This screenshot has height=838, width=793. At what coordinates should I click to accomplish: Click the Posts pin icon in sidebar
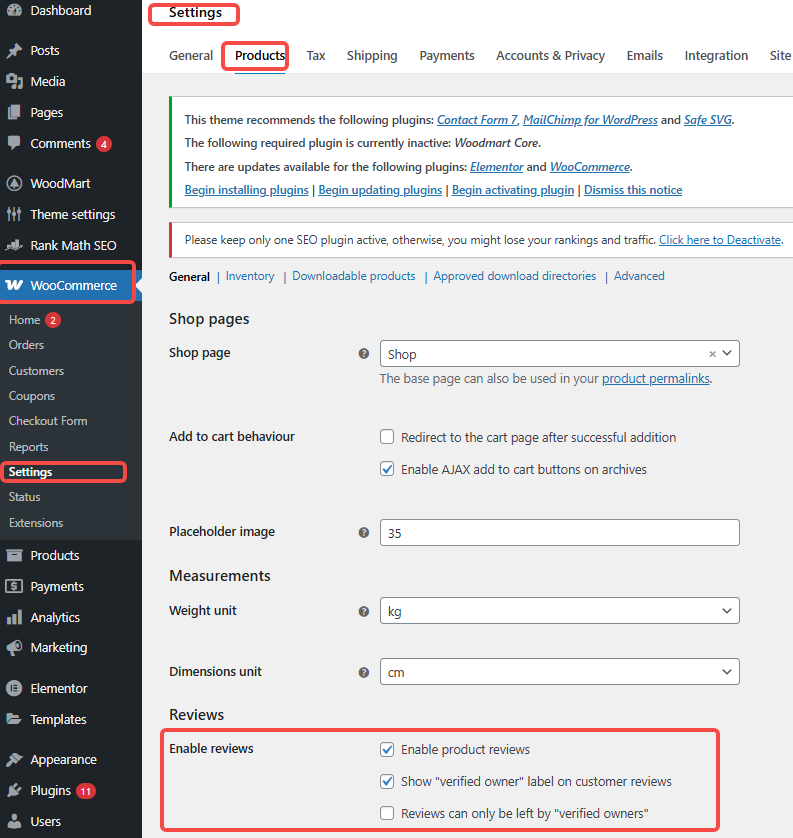pos(14,51)
